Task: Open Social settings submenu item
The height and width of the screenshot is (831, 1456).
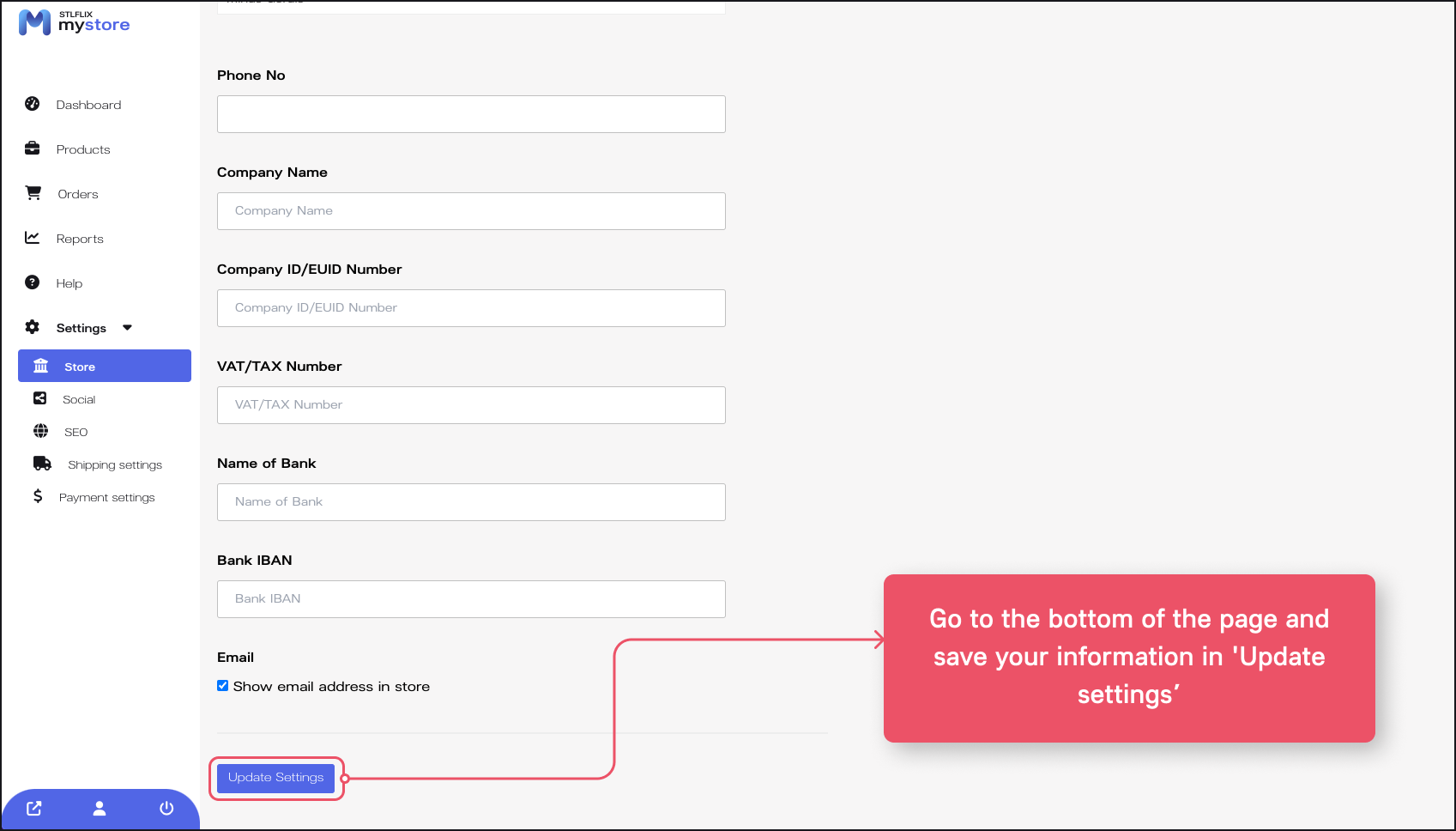Action: point(79,399)
